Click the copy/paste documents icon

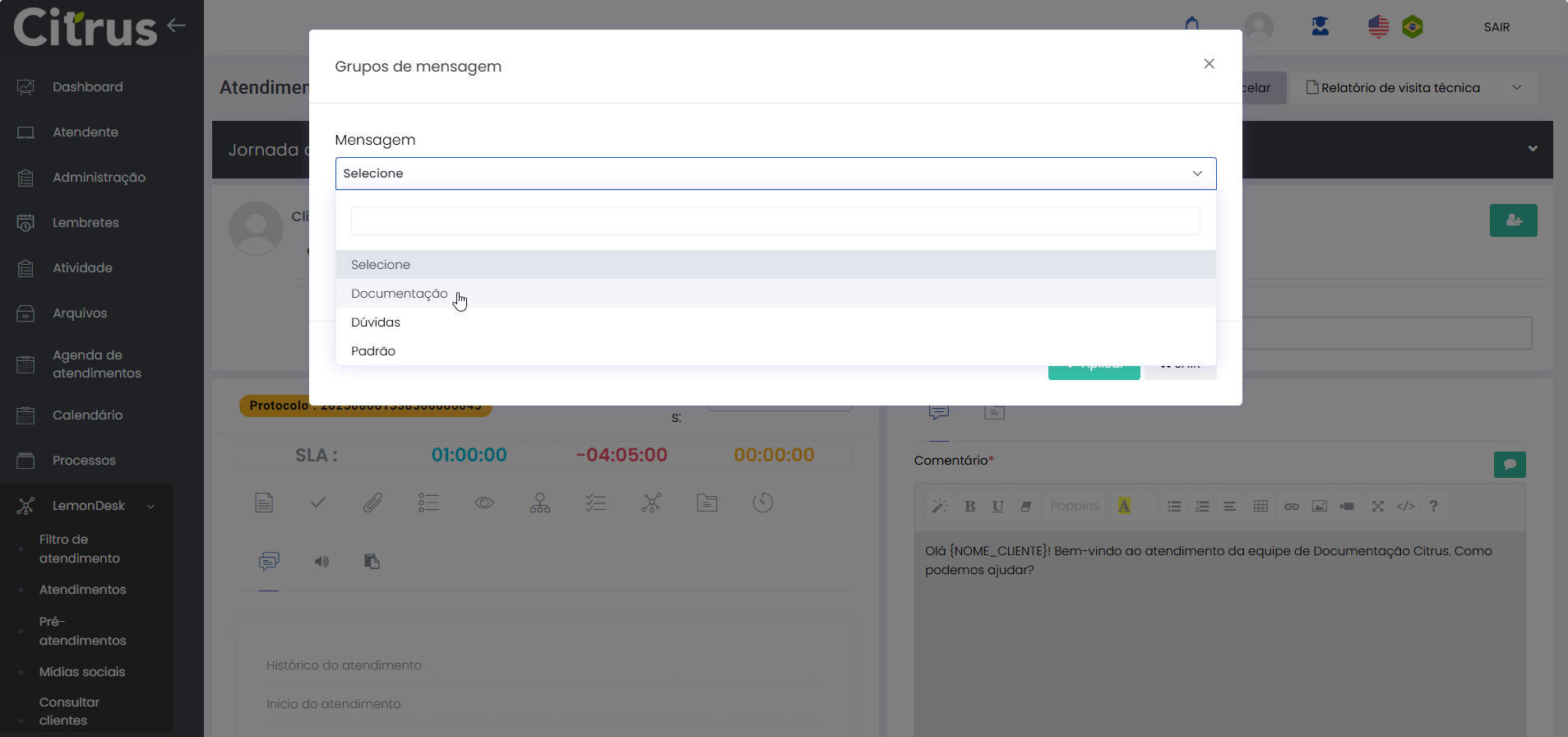[372, 561]
